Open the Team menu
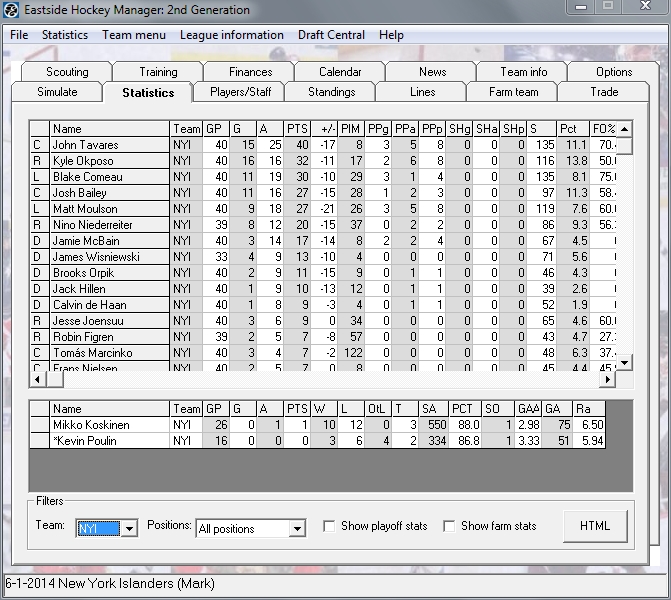 (x=134, y=35)
